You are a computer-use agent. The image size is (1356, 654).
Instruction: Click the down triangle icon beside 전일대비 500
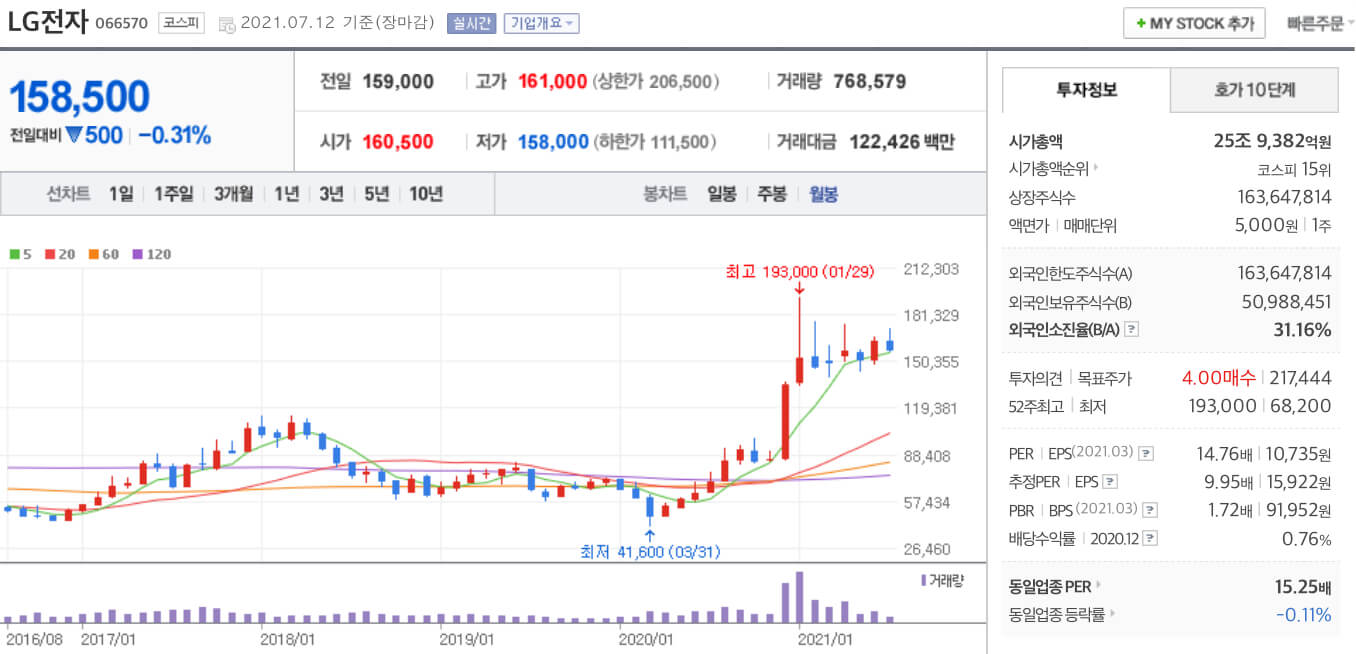pos(74,135)
